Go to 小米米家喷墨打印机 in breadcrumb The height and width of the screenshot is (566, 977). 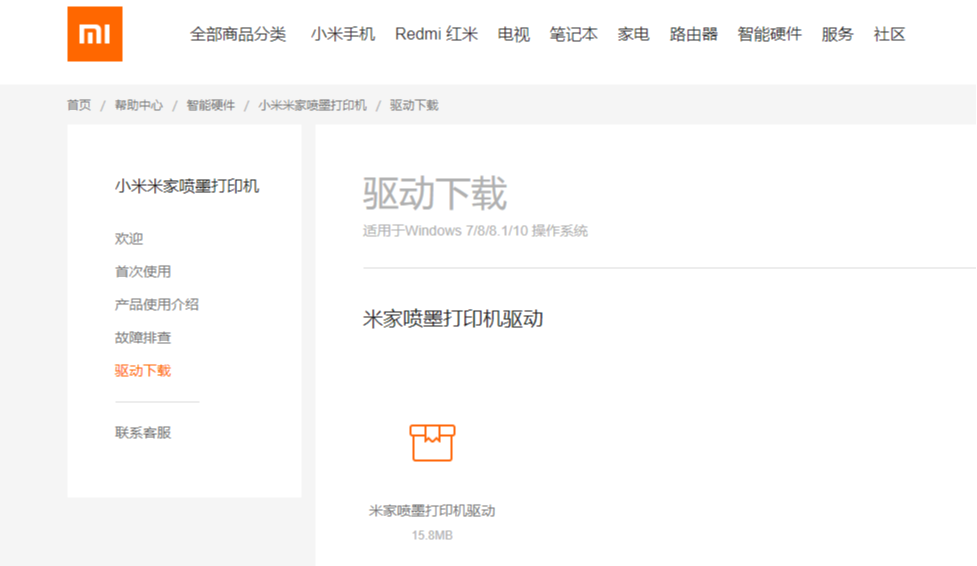click(x=312, y=105)
